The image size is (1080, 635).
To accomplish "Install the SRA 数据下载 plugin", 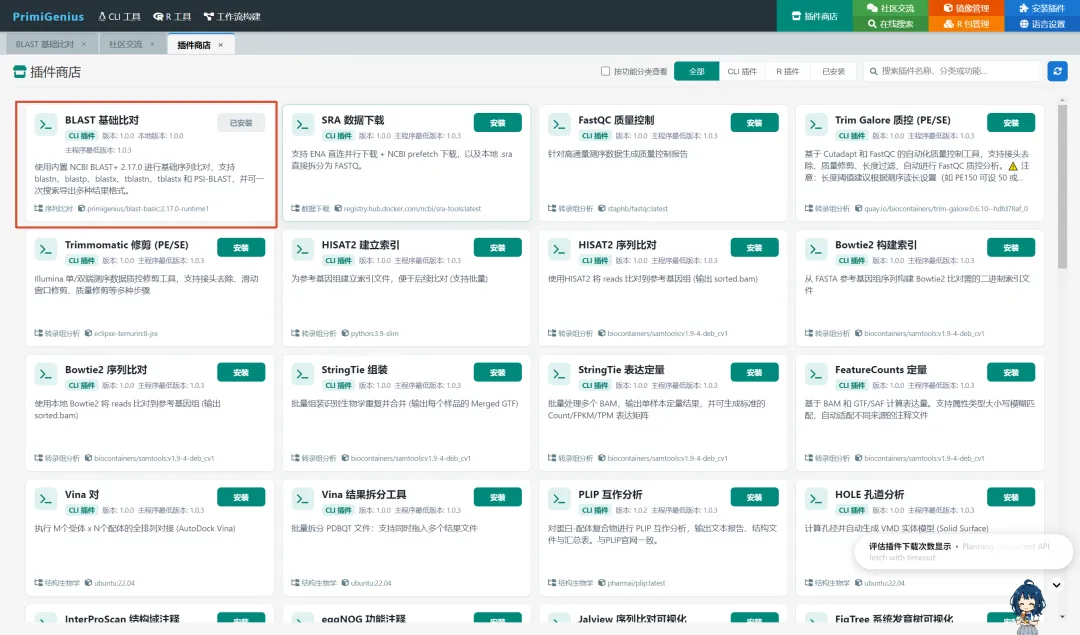I will [x=497, y=123].
